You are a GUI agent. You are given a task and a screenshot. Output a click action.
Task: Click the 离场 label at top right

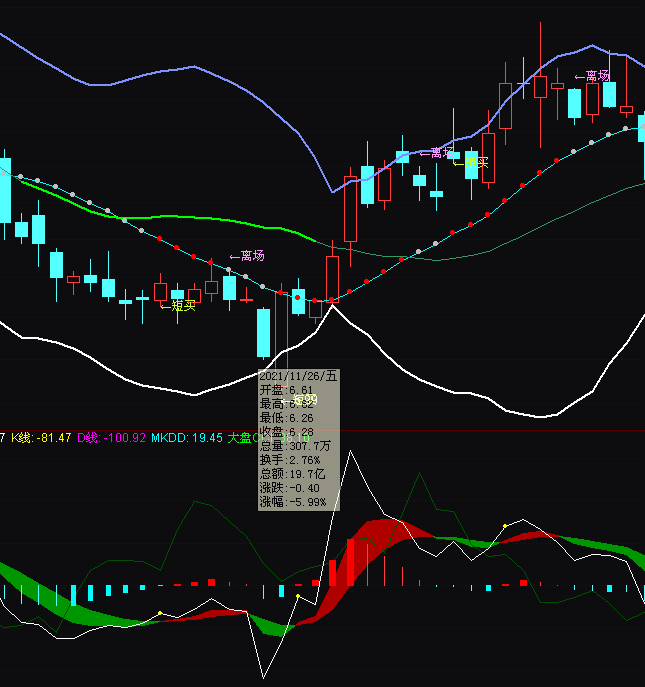597,76
